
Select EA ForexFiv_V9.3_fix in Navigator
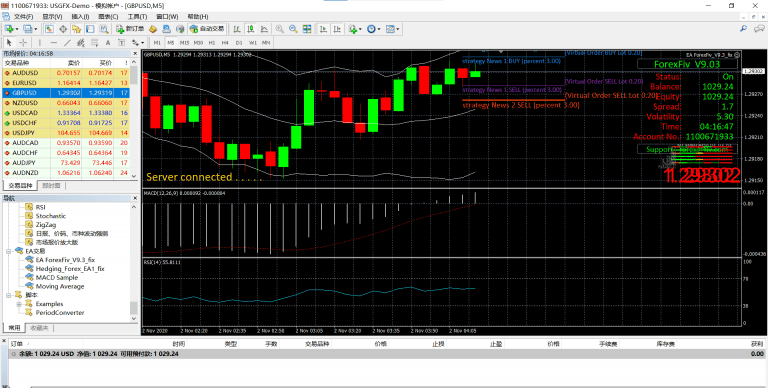pyautogui.click(x=65, y=260)
